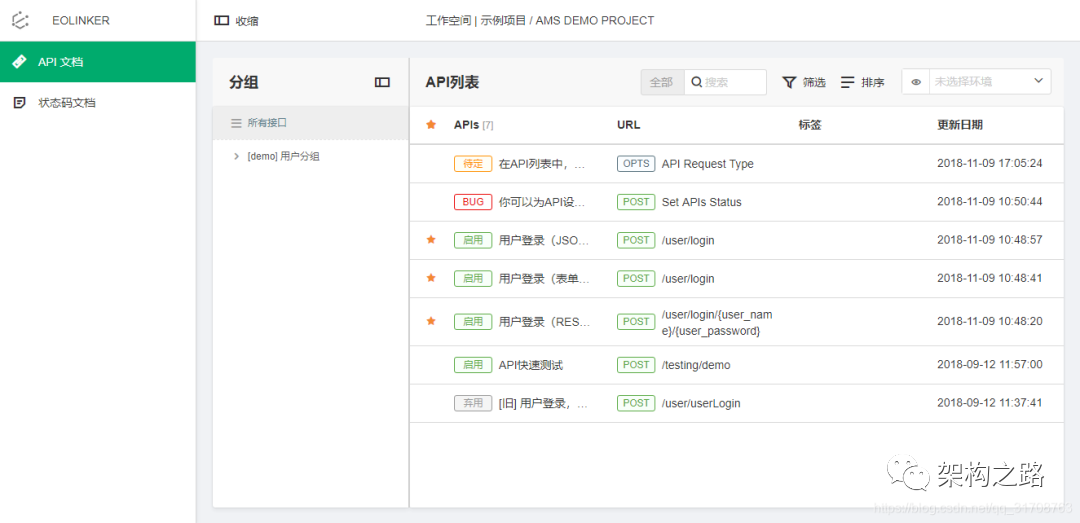The width and height of the screenshot is (1080, 523).
Task: Click POST badge beside /user/userLogin
Action: tap(636, 403)
